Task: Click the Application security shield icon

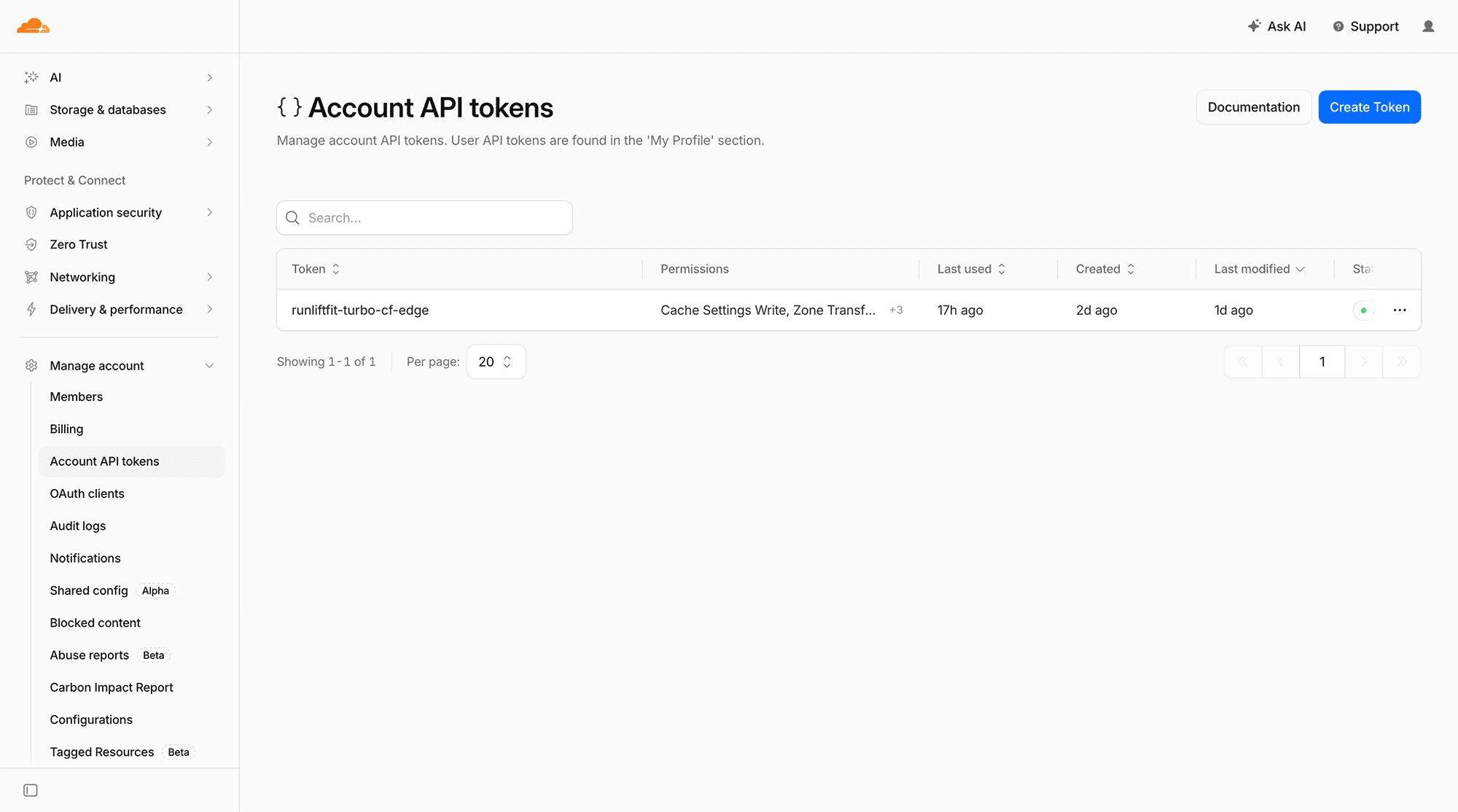Action: click(x=31, y=212)
